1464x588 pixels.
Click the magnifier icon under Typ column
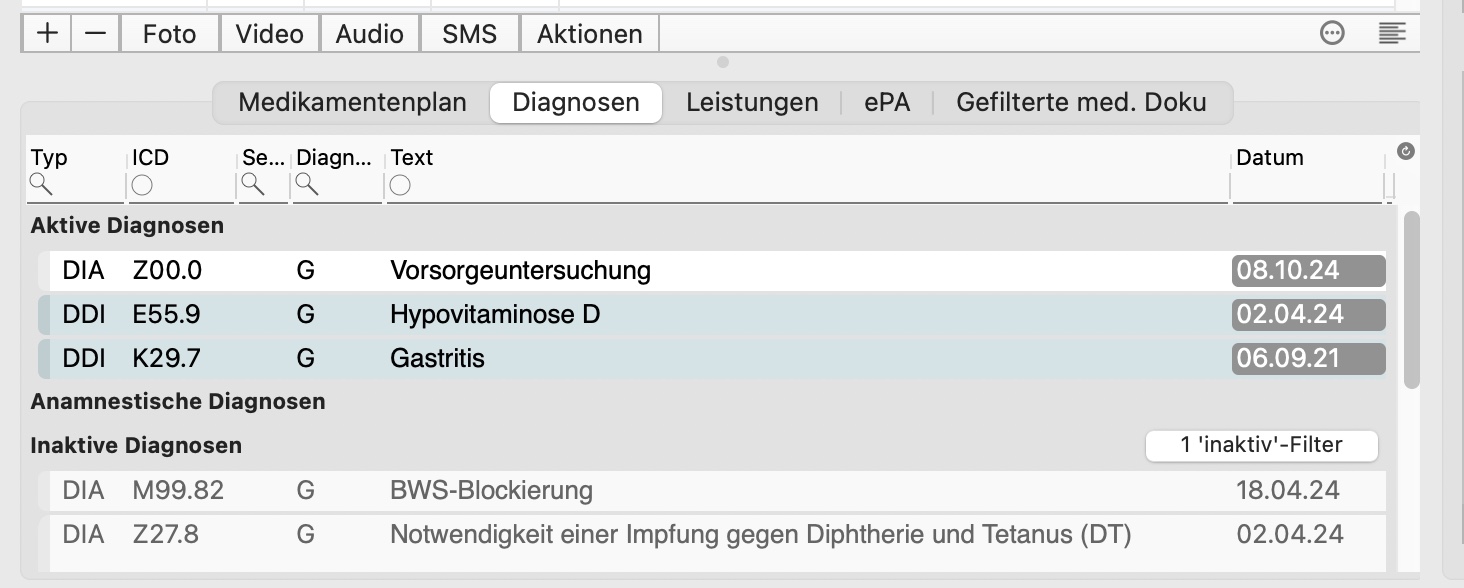40,184
